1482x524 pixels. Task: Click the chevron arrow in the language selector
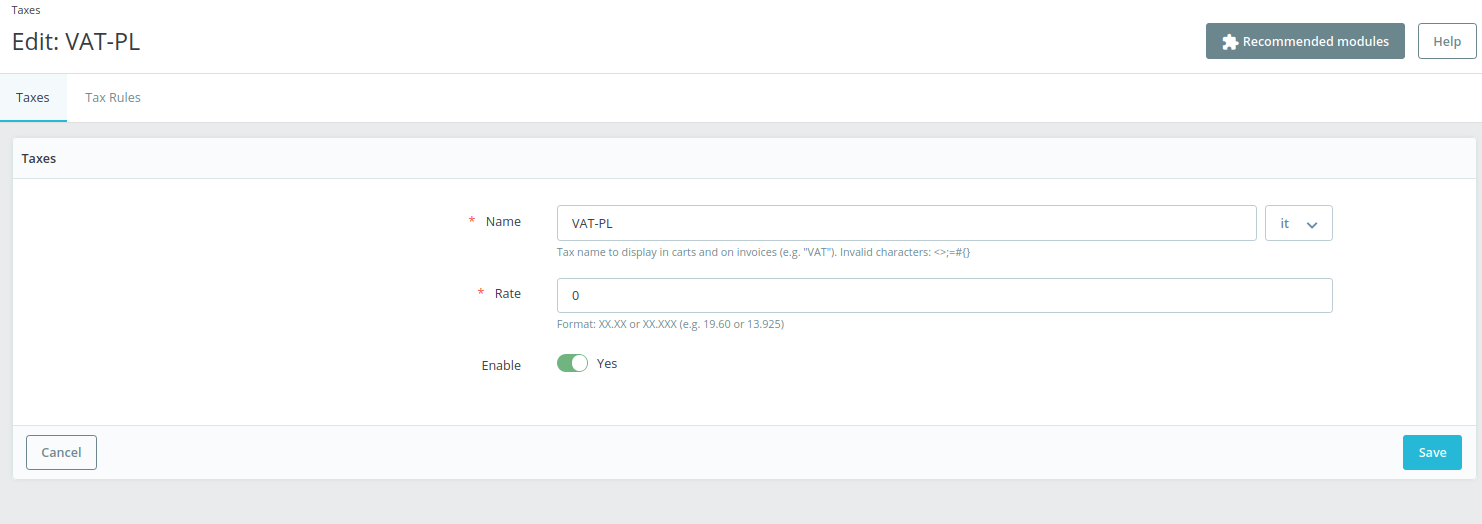point(1312,225)
